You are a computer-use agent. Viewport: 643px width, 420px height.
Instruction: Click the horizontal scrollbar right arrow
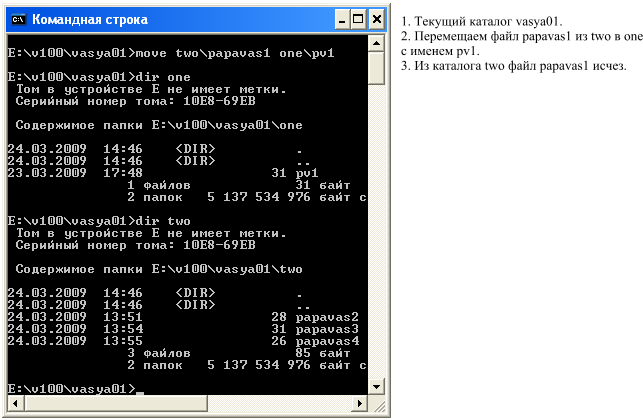[x=360, y=403]
